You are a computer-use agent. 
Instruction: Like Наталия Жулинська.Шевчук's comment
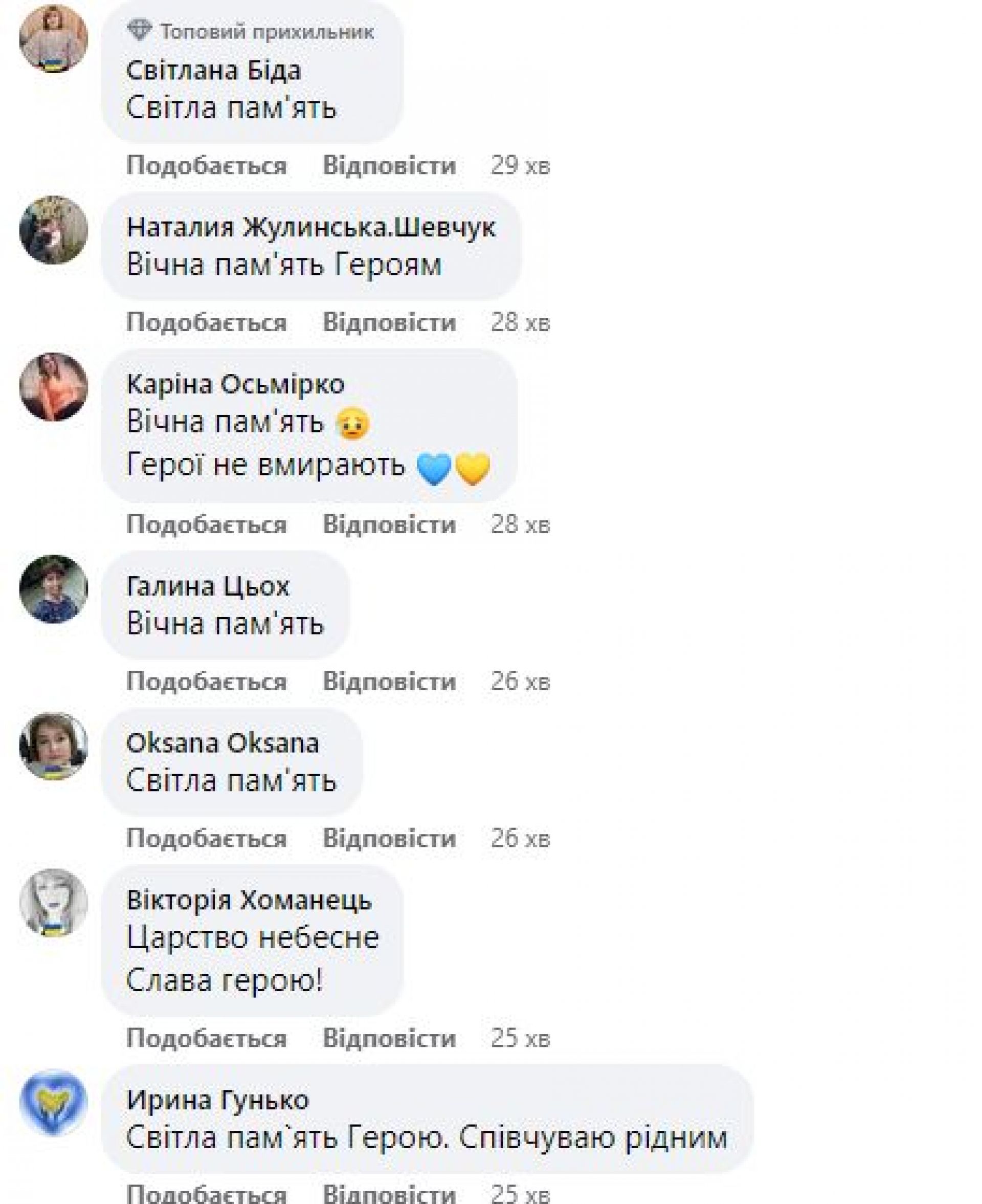207,322
